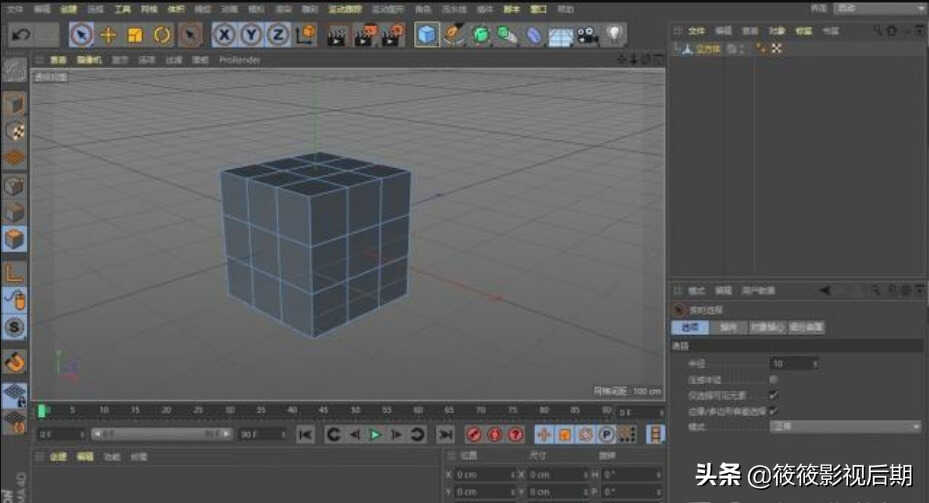
Task: Open the first Object Manager menu
Action: coord(696,31)
